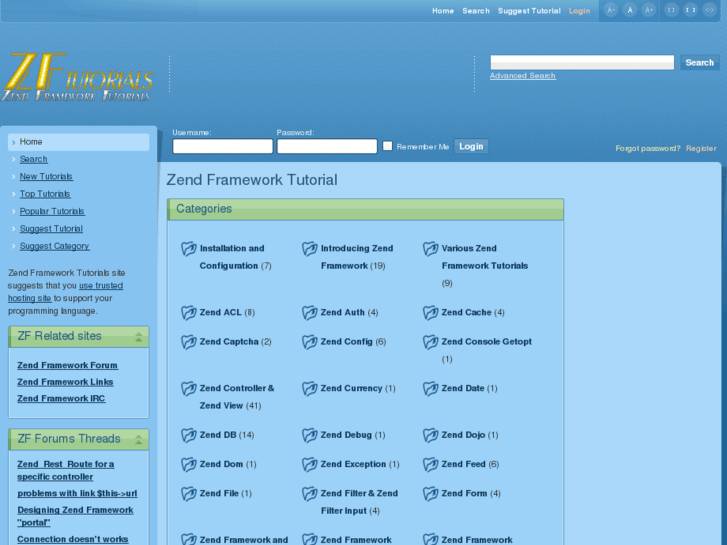The width and height of the screenshot is (727, 545).
Task: Focus the header search text field
Action: click(x=582, y=62)
